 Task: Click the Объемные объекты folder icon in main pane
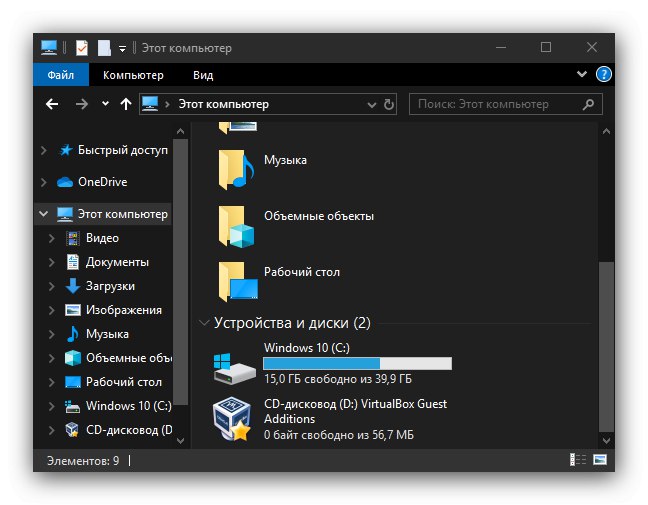pyautogui.click(x=236, y=227)
